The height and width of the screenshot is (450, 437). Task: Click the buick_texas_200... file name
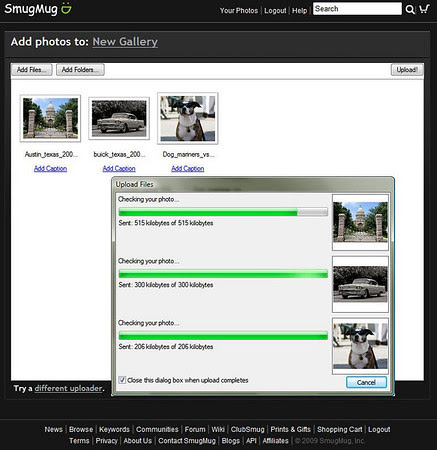(x=119, y=154)
